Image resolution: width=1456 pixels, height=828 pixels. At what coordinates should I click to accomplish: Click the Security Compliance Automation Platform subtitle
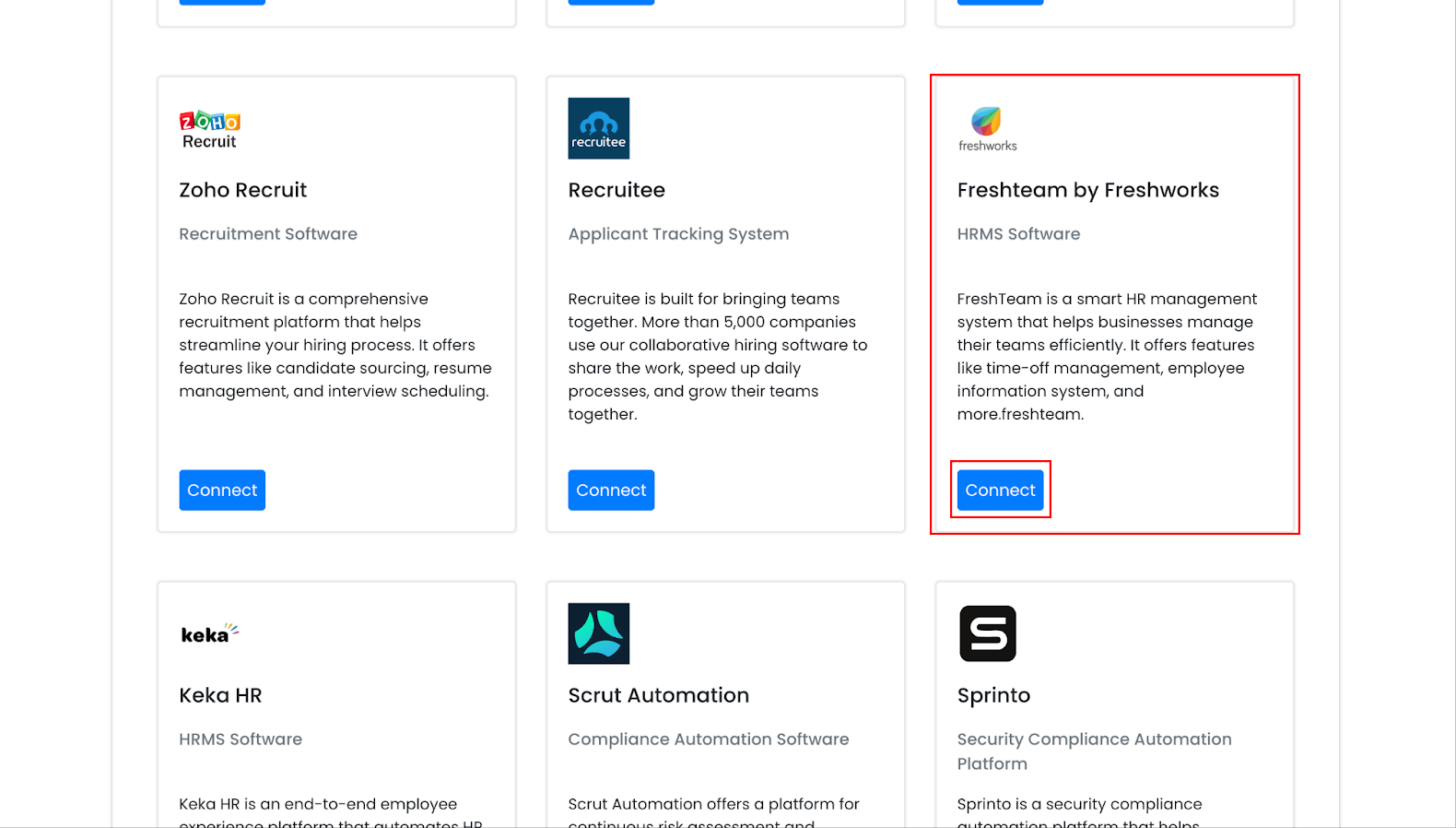[1094, 751]
